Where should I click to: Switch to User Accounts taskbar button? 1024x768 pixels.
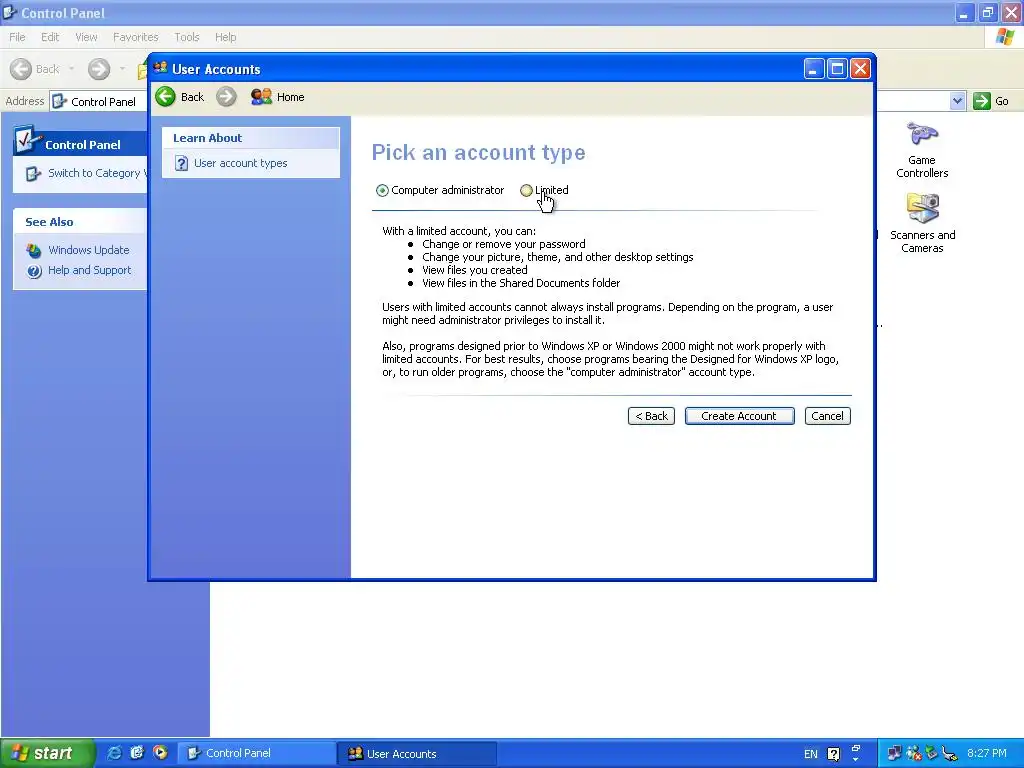coord(417,754)
